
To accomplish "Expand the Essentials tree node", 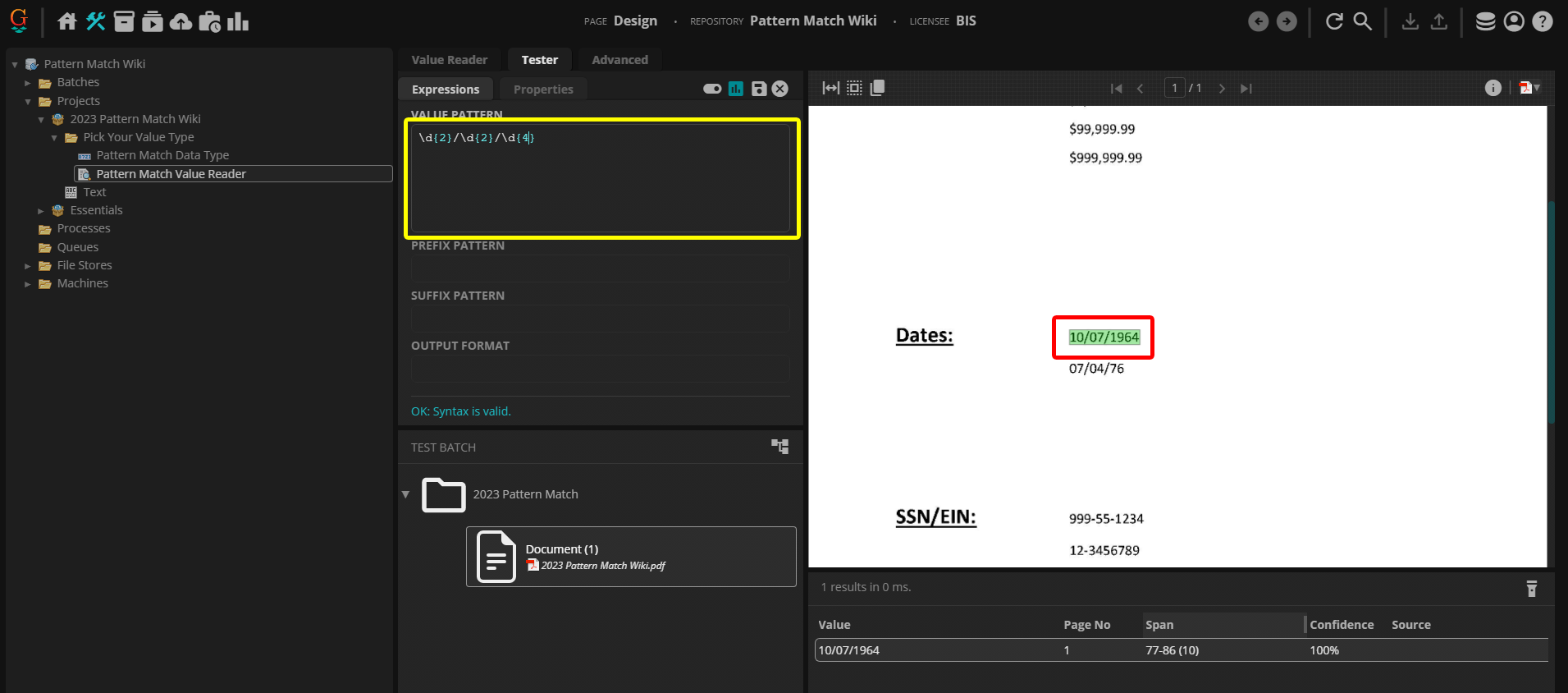I will point(41,211).
